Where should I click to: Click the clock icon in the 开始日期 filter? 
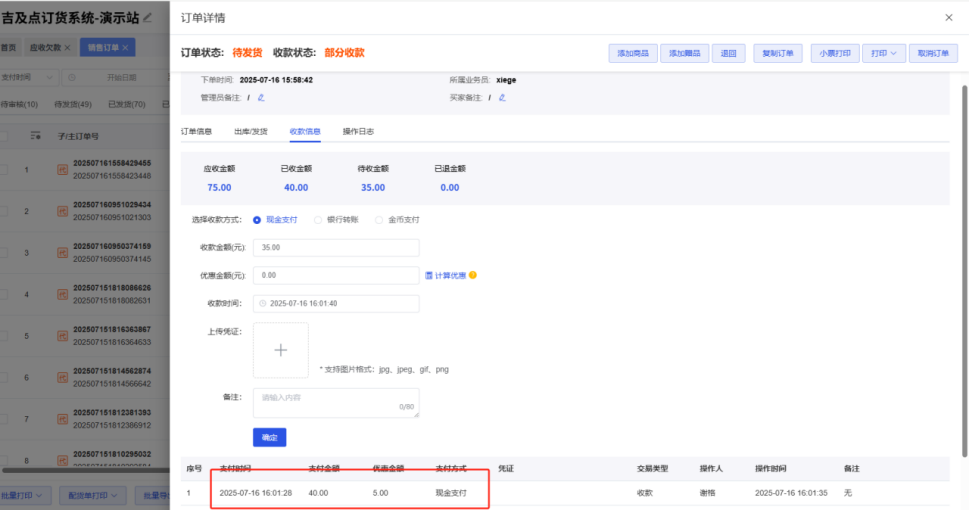click(x=72, y=78)
